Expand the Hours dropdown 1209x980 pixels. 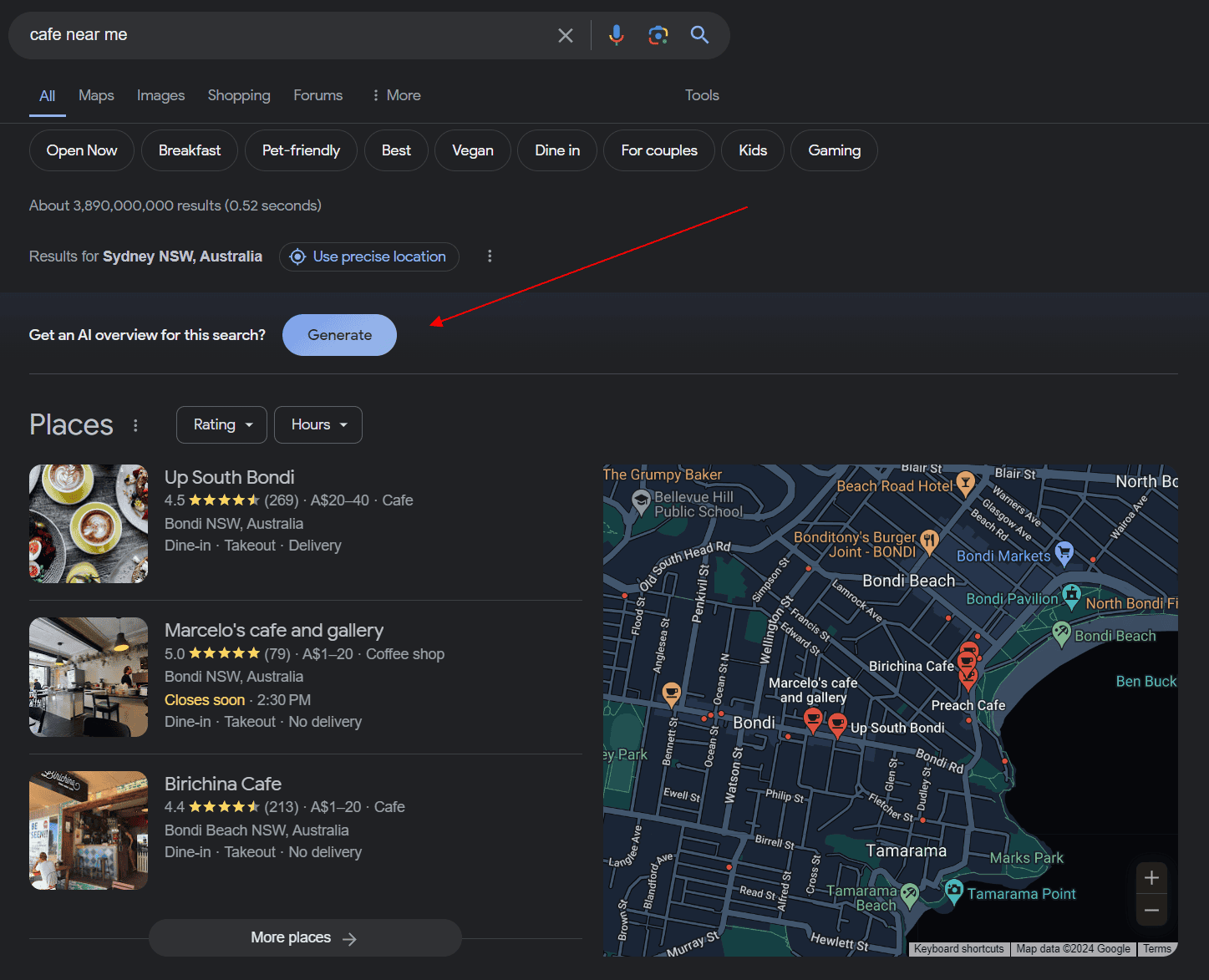point(318,424)
